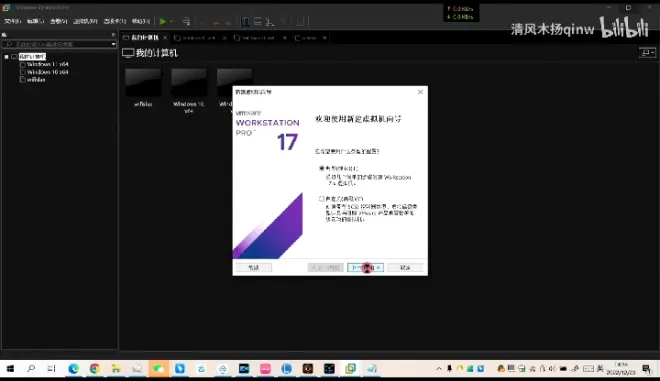This screenshot has width=660, height=381.
Task: Open the 文件 (File) menu
Action: click(12, 21)
